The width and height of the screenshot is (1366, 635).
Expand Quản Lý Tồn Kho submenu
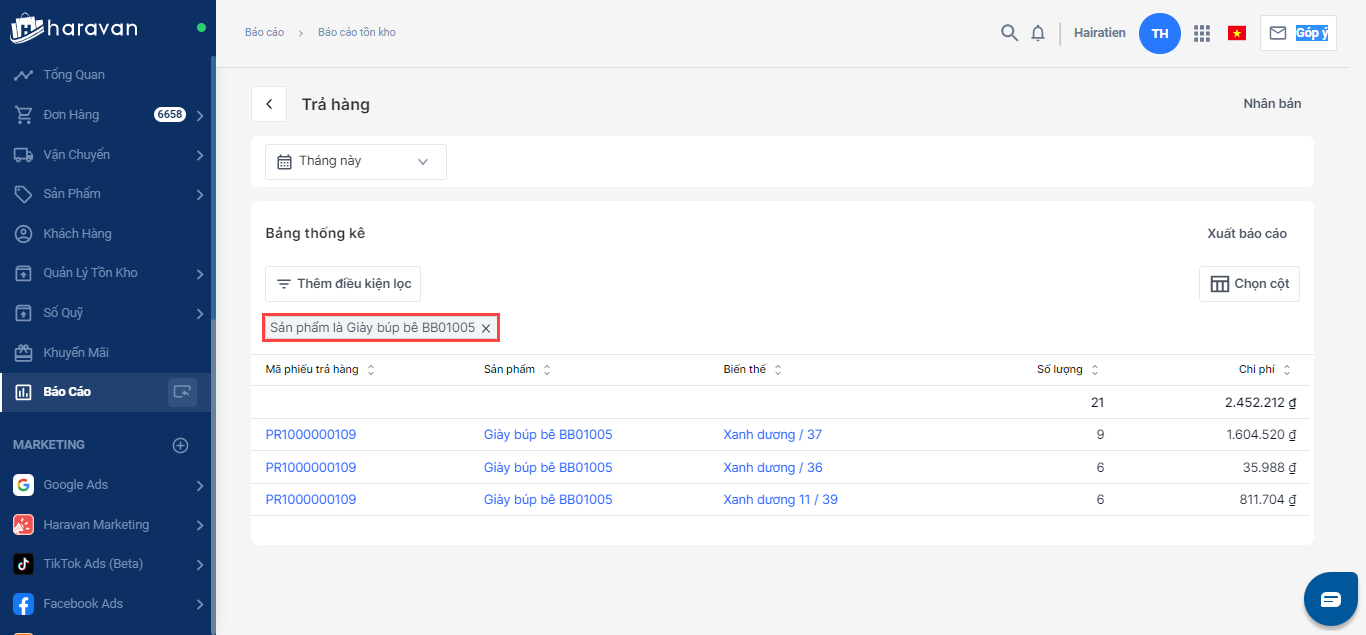tap(200, 273)
